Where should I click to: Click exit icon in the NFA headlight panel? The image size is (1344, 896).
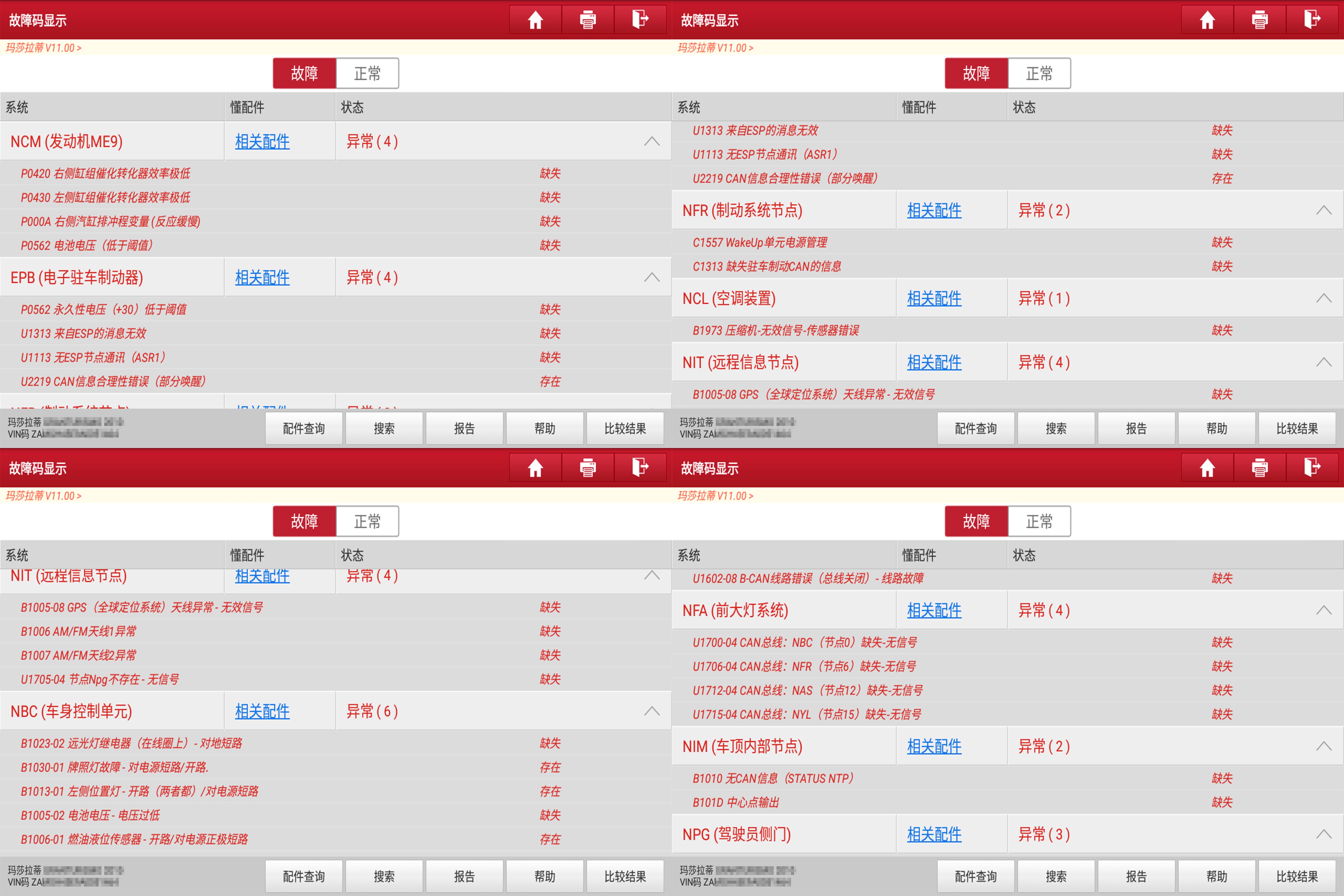1312,468
